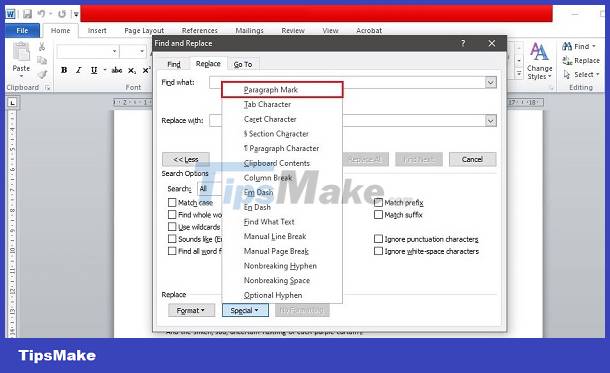The width and height of the screenshot is (610, 373).
Task: Open the underline style dropdown arrow
Action: click(x=105, y=70)
